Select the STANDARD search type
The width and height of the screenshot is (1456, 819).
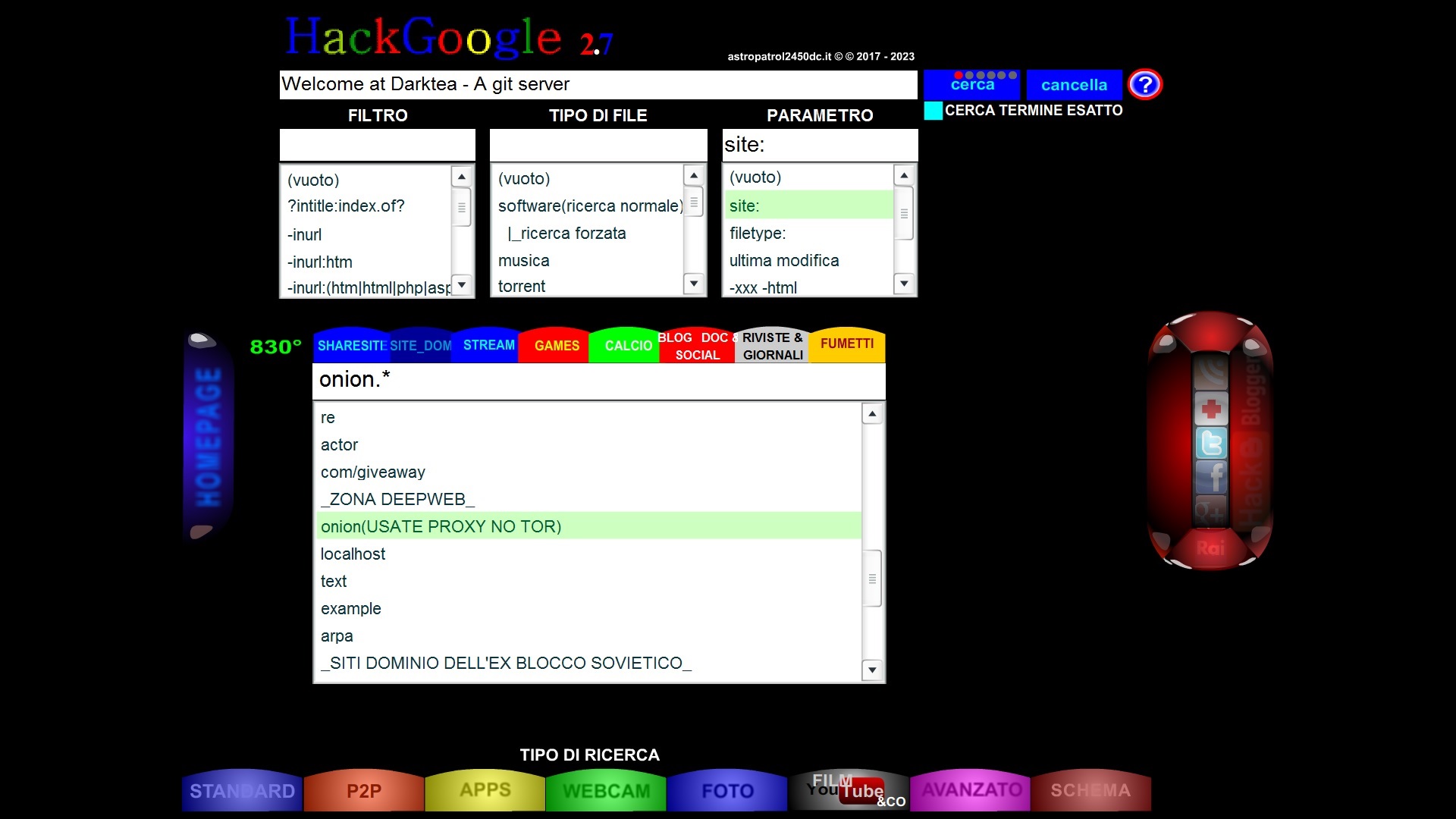coord(243,791)
